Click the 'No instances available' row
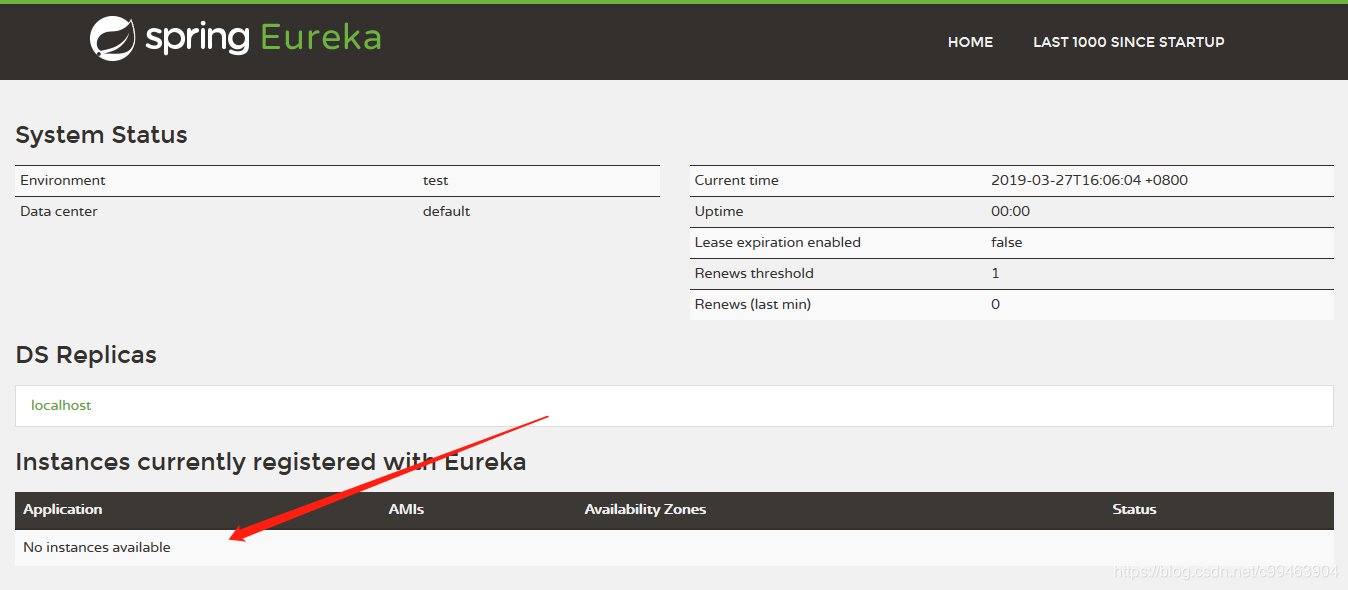Viewport: 1348px width, 590px height. [674, 547]
